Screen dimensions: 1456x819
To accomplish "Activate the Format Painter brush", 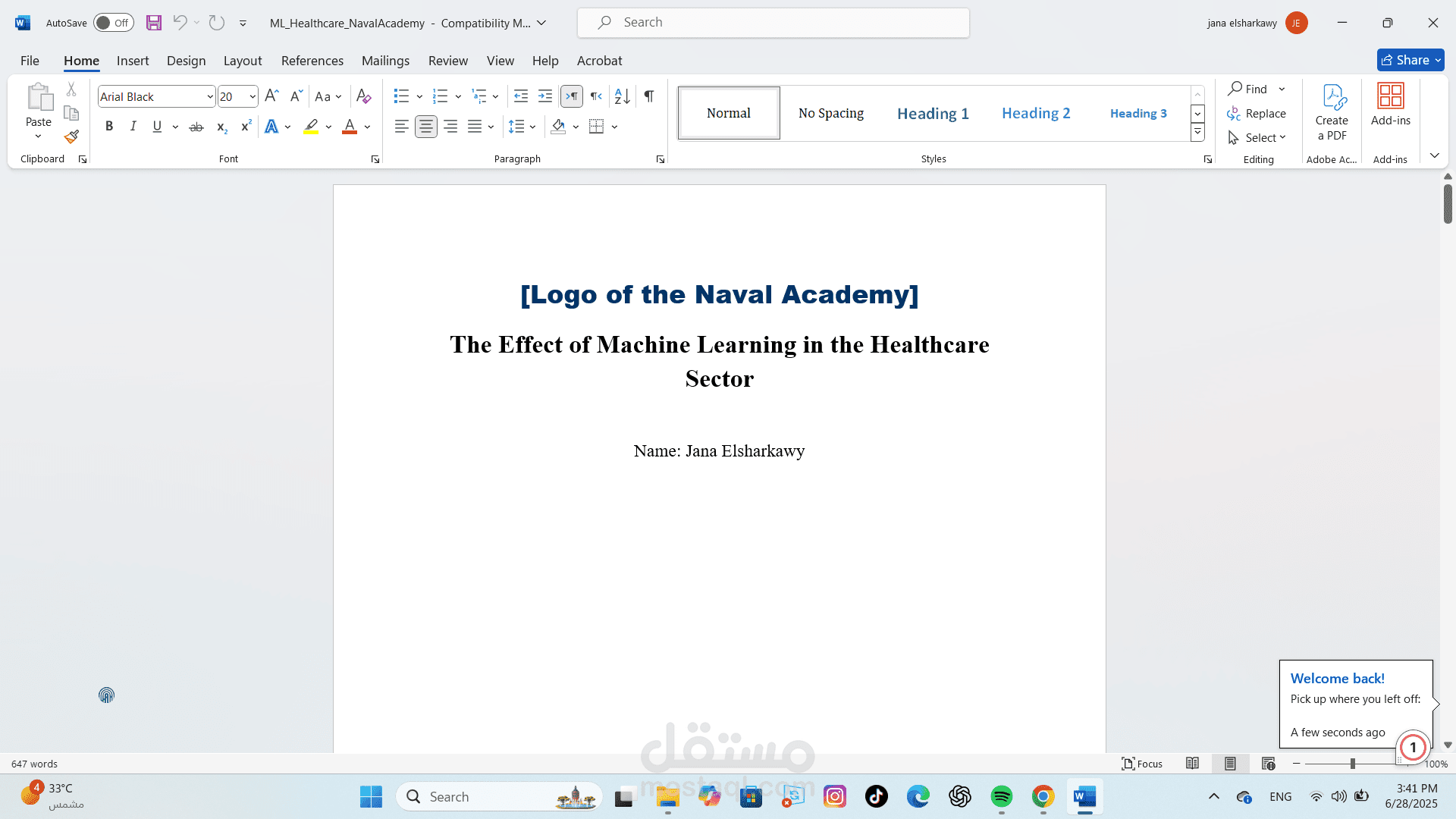I will pos(71,137).
